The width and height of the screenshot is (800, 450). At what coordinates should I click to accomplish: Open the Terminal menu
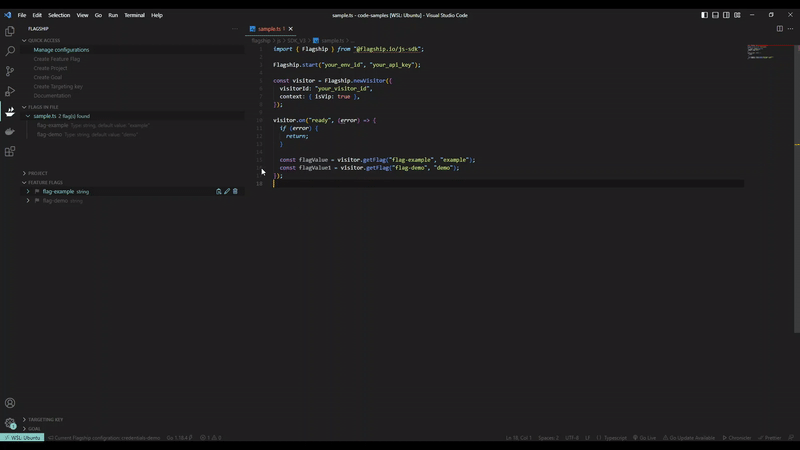coord(134,15)
